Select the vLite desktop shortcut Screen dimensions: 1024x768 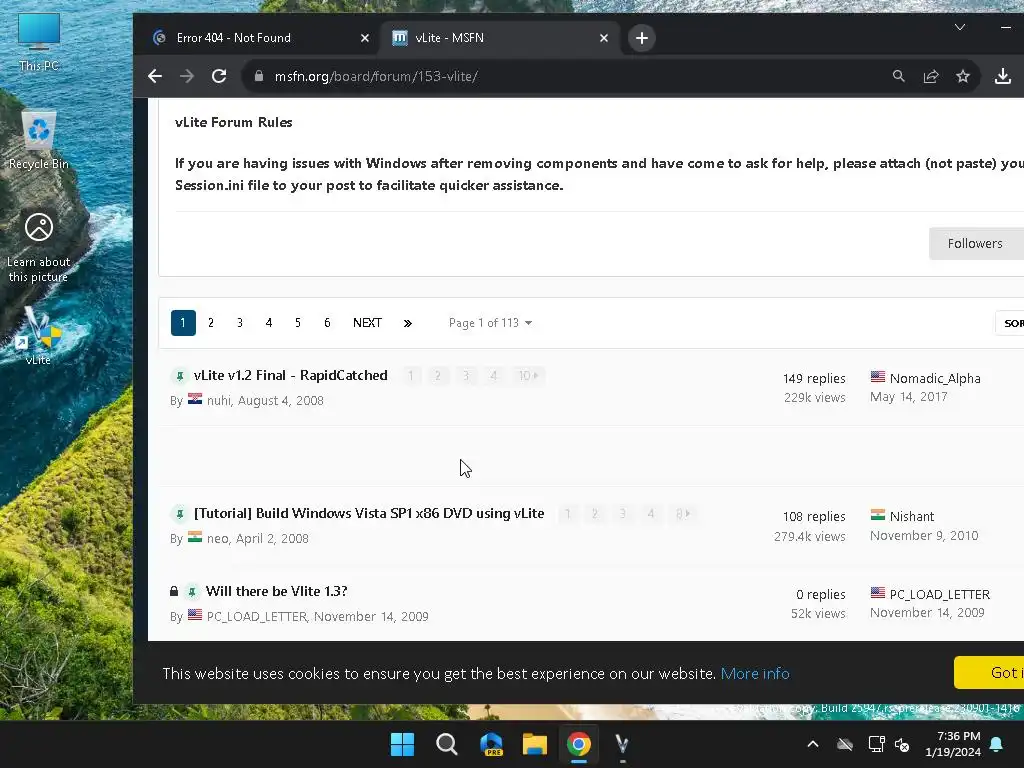point(38,336)
